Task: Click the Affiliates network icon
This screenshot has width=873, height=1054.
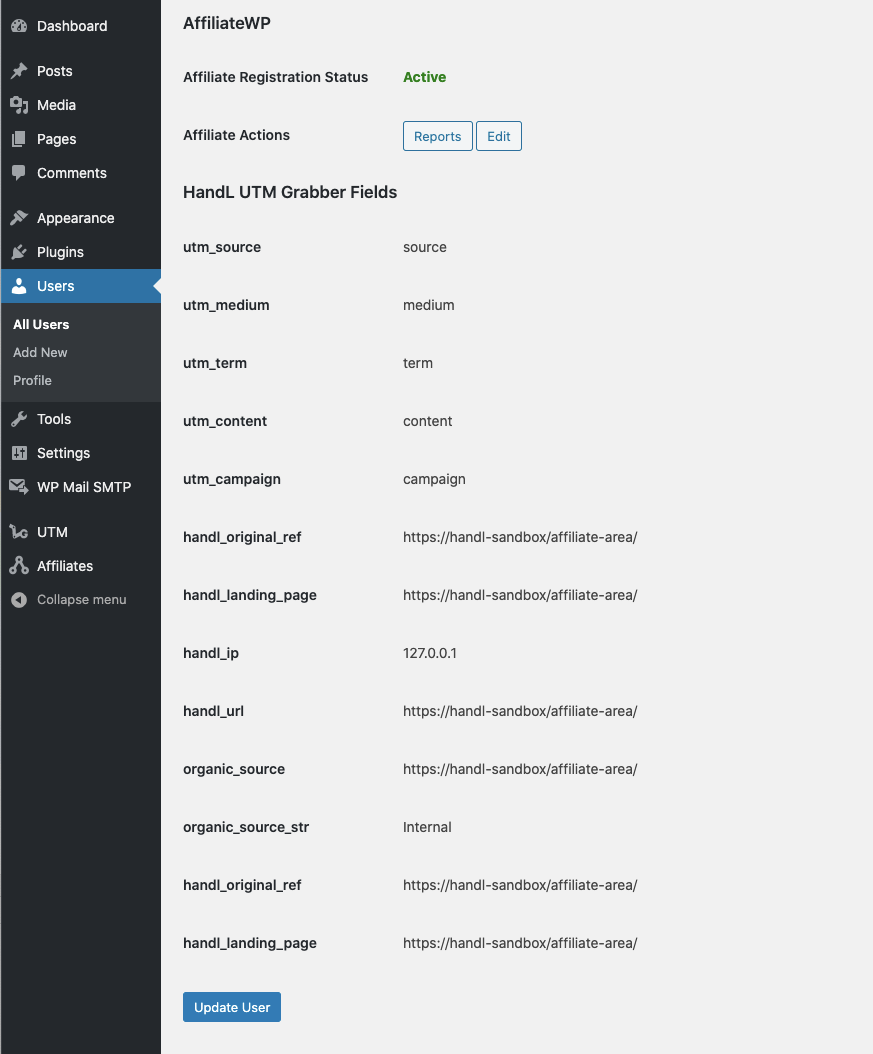Action: (19, 566)
